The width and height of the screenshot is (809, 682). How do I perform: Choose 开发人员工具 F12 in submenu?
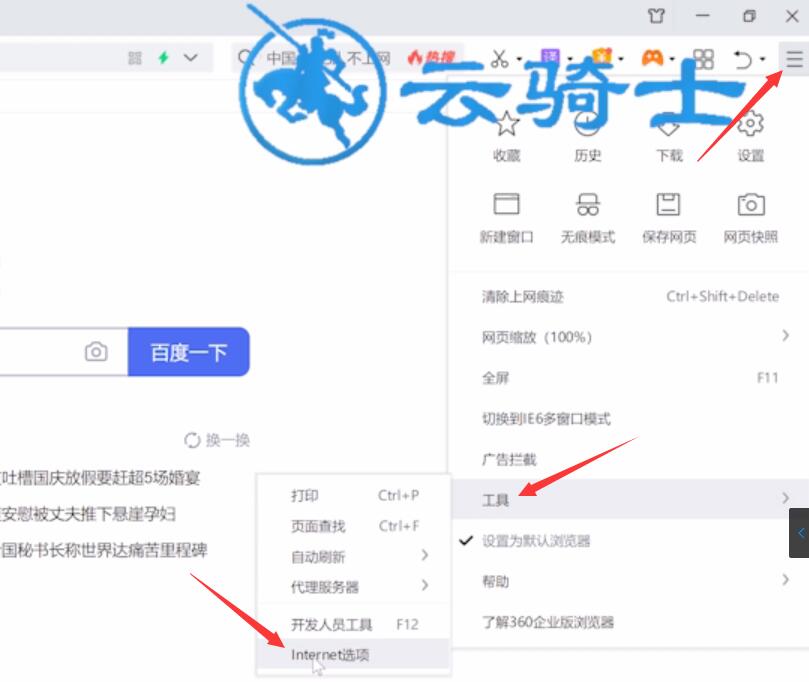point(354,624)
